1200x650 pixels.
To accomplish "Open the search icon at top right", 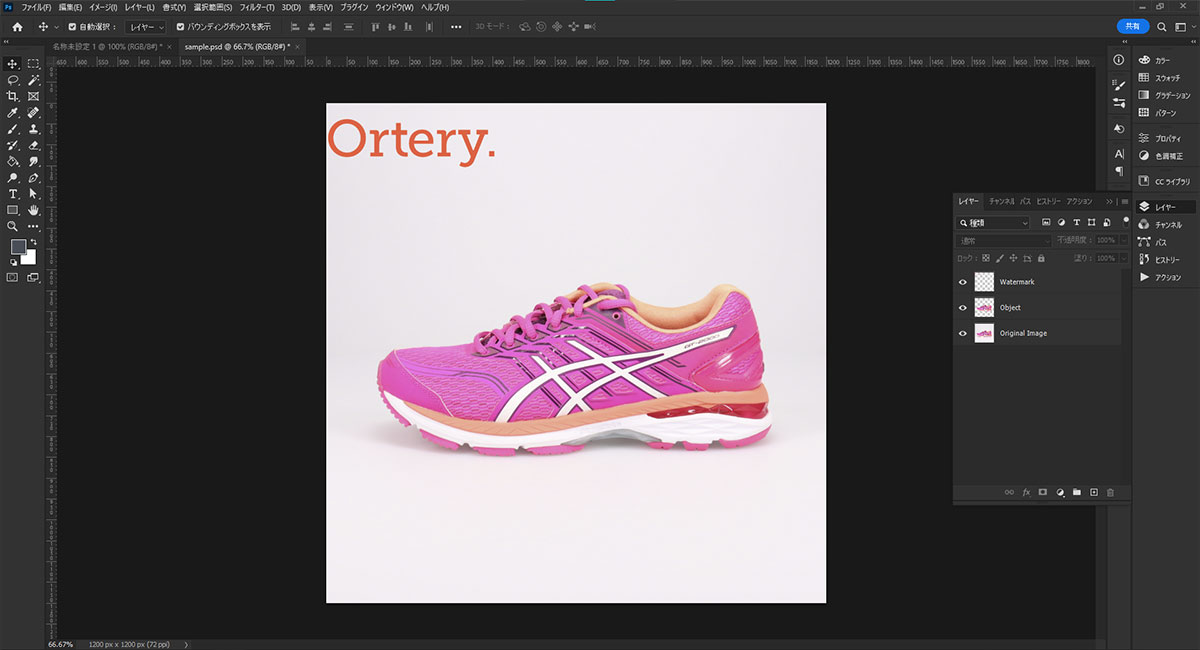I will click(1161, 27).
